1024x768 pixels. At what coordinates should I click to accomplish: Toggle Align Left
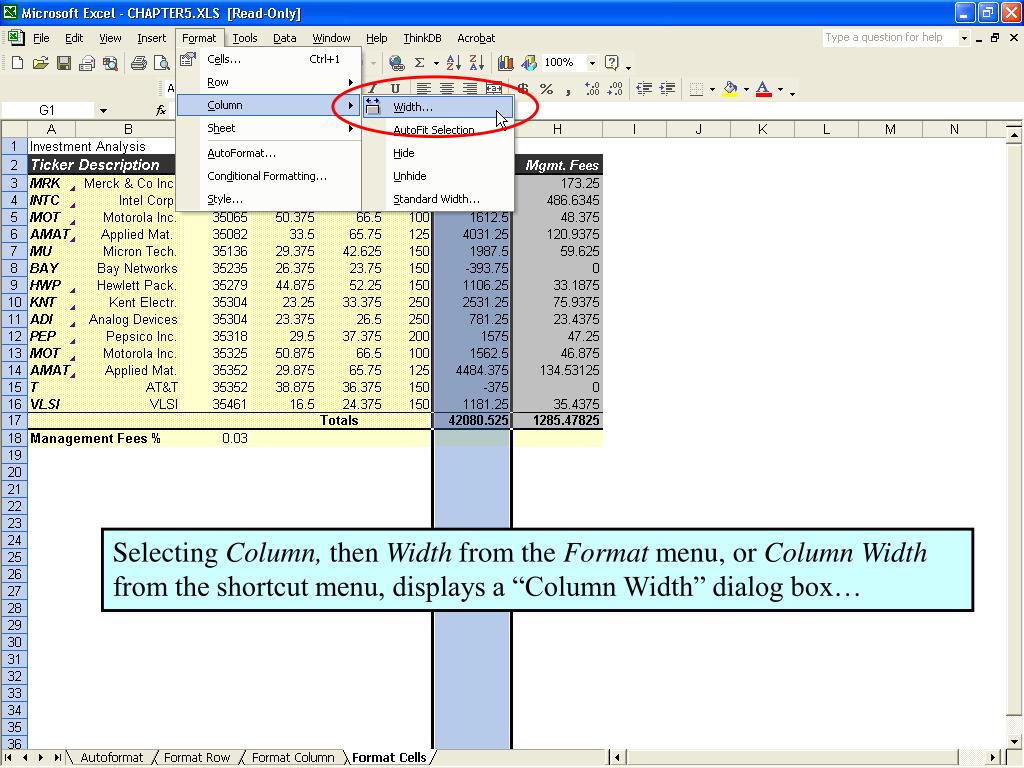pyautogui.click(x=424, y=89)
